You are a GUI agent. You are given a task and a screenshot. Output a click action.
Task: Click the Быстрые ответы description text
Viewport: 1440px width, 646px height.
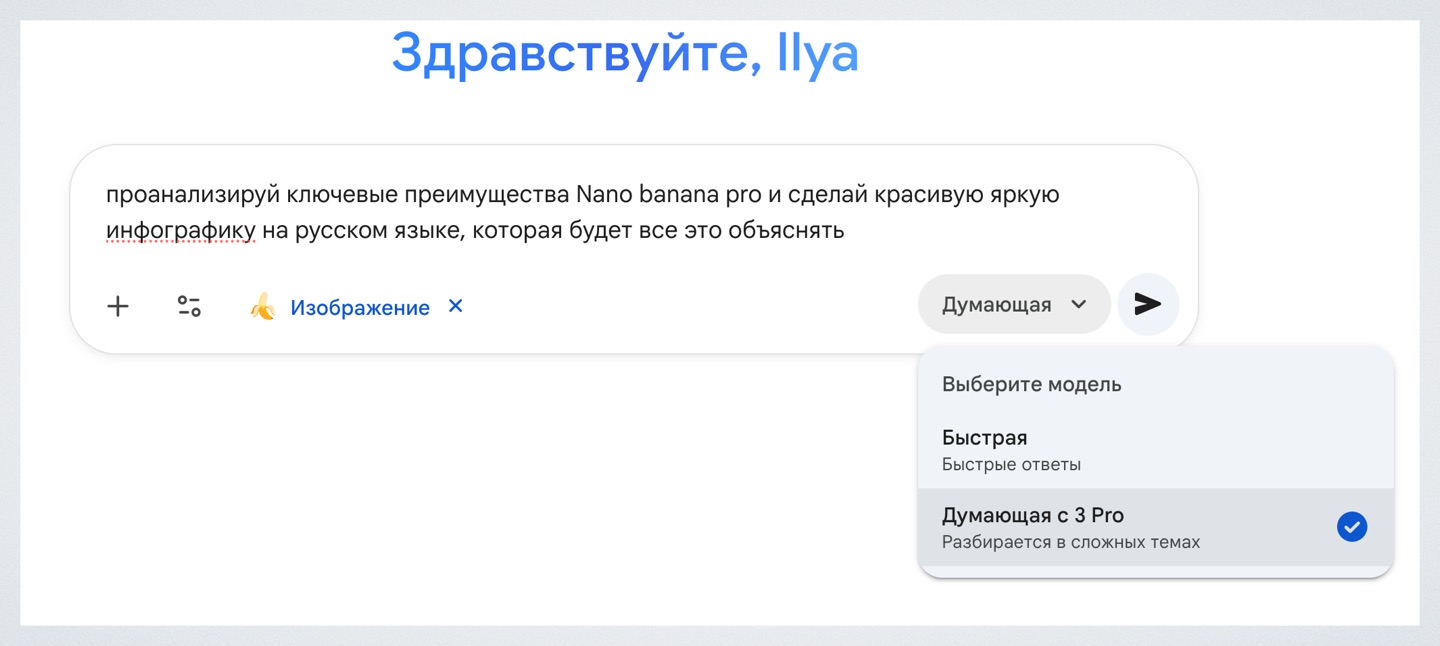(x=1011, y=465)
